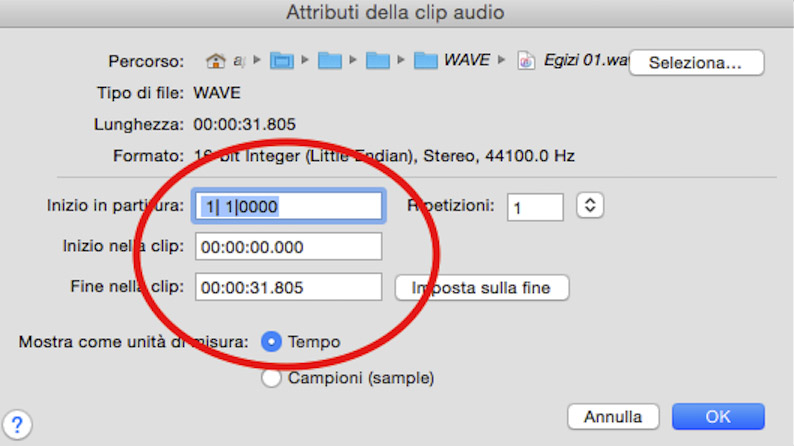Select the Campioni (sample) radio option
Viewport: 794px width, 446px height.
(x=271, y=378)
